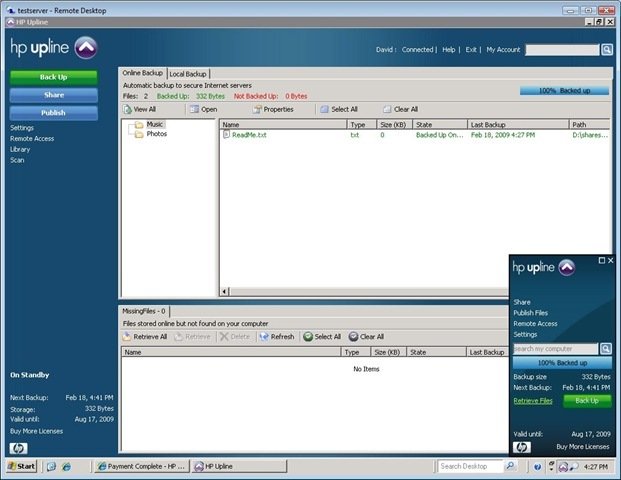The width and height of the screenshot is (621, 480).
Task: Select the MissingFiles - 0 tab
Action: 144,311
